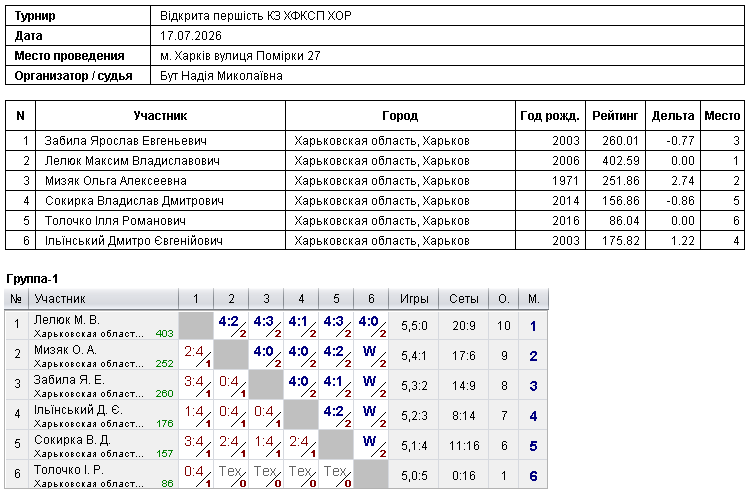Click organizer name Бут Надія Миколаївна

[221, 76]
